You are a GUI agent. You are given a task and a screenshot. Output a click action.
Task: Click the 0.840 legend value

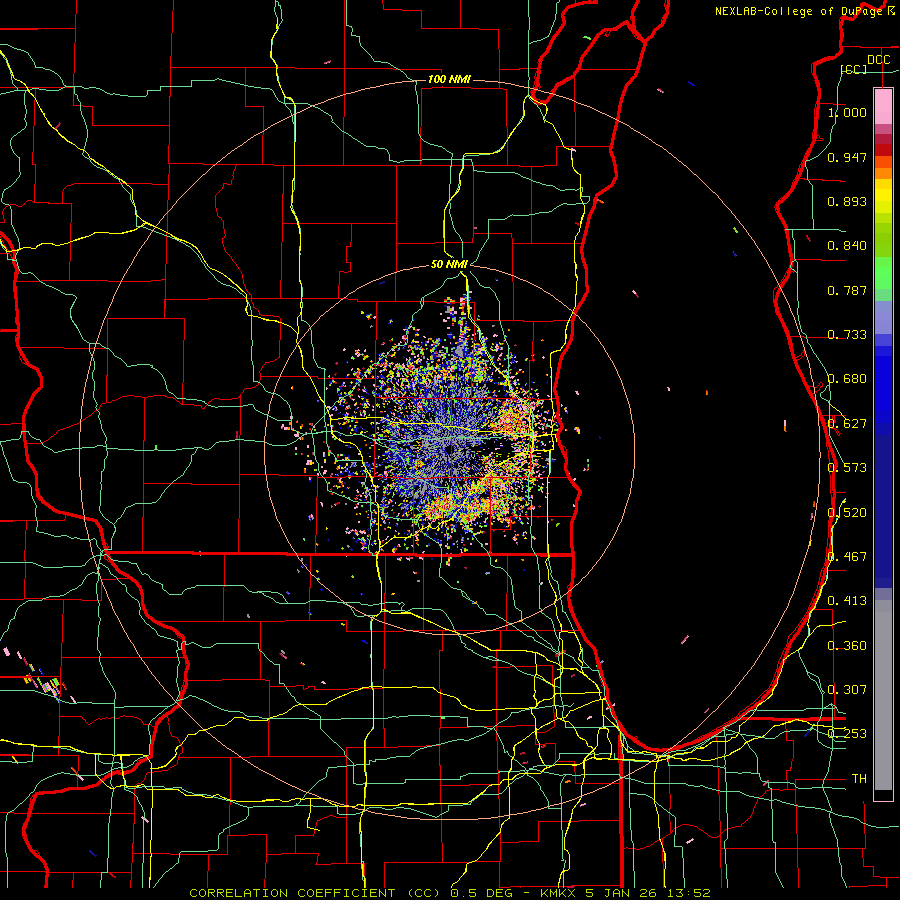point(847,246)
